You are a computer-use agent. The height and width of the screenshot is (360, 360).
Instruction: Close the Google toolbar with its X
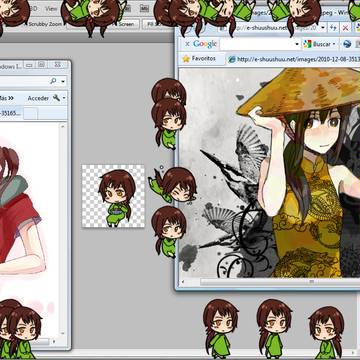tap(187, 44)
